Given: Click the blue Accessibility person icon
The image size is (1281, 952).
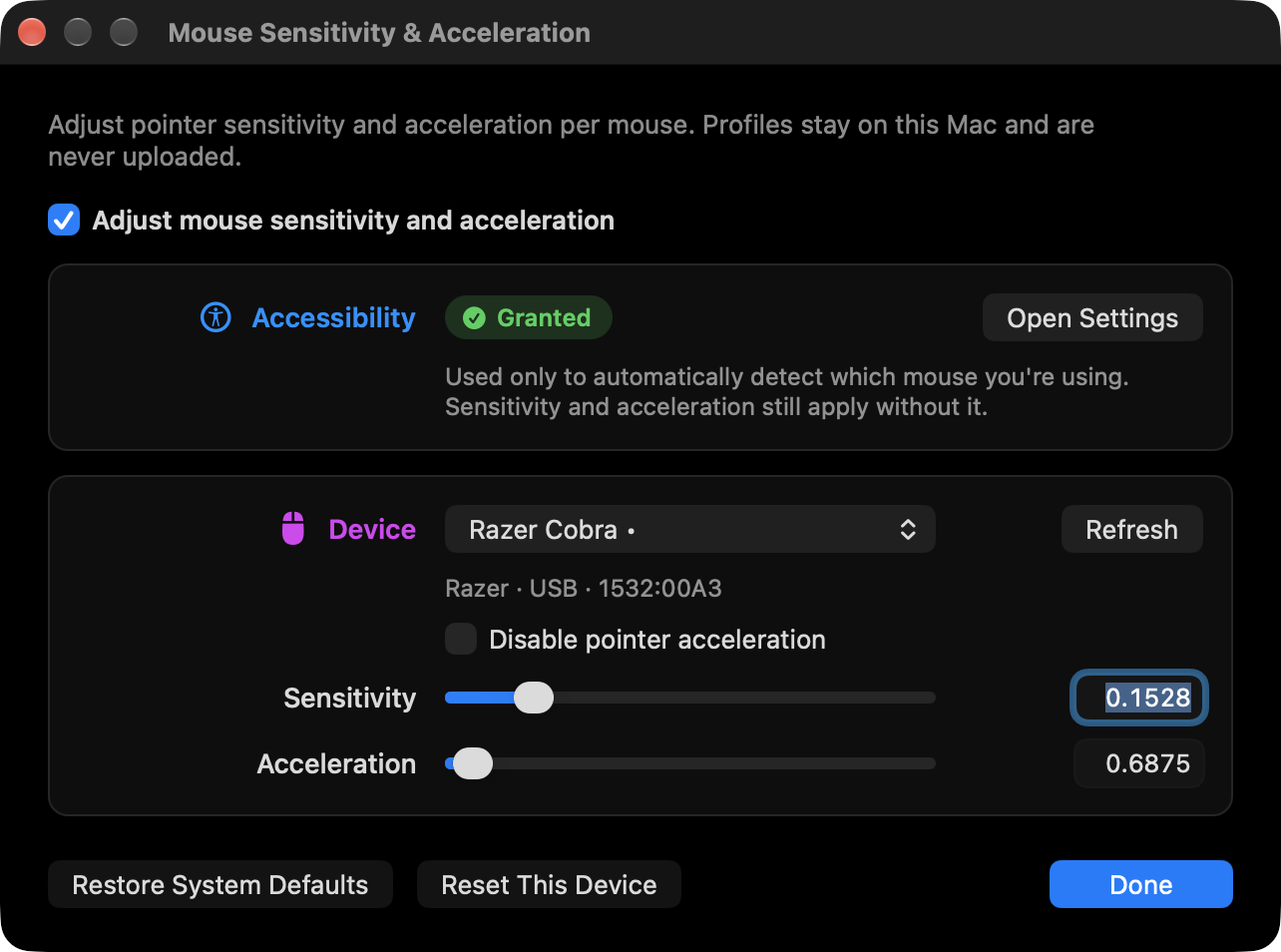Looking at the screenshot, I should 215,317.
